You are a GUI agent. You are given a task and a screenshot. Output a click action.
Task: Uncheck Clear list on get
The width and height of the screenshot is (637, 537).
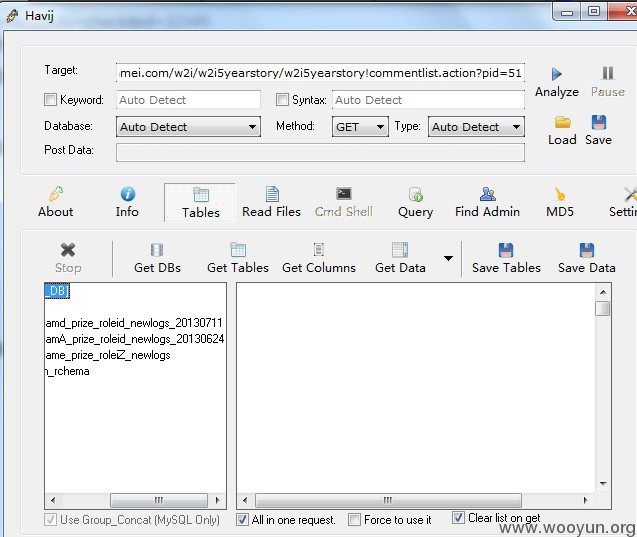click(458, 518)
